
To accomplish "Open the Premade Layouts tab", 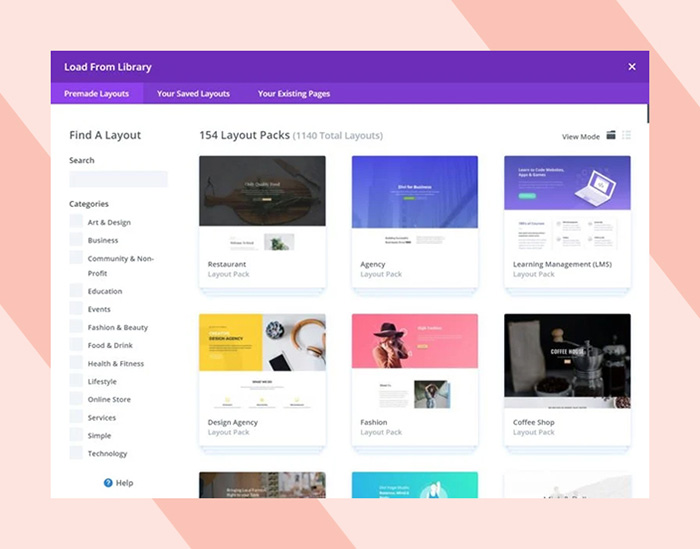I will point(96,94).
